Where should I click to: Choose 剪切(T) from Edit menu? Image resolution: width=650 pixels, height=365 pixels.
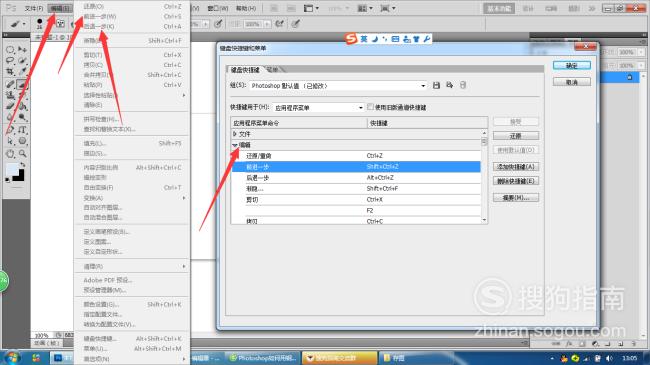pos(132,55)
